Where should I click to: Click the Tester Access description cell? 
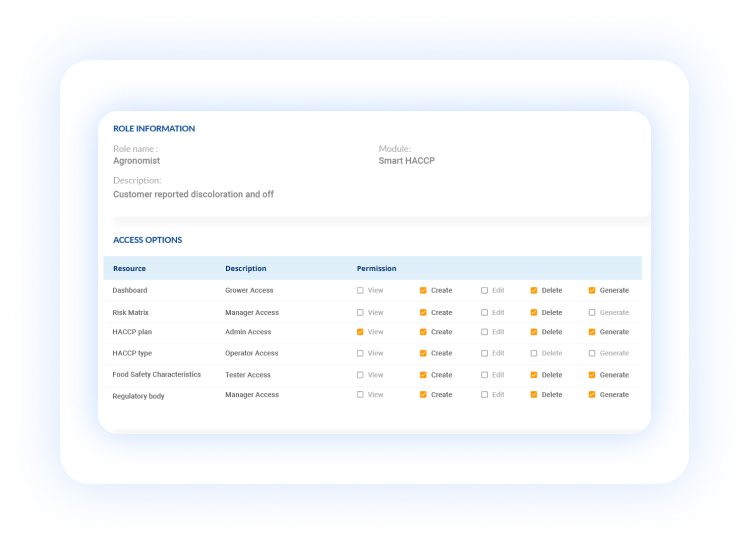coord(248,375)
